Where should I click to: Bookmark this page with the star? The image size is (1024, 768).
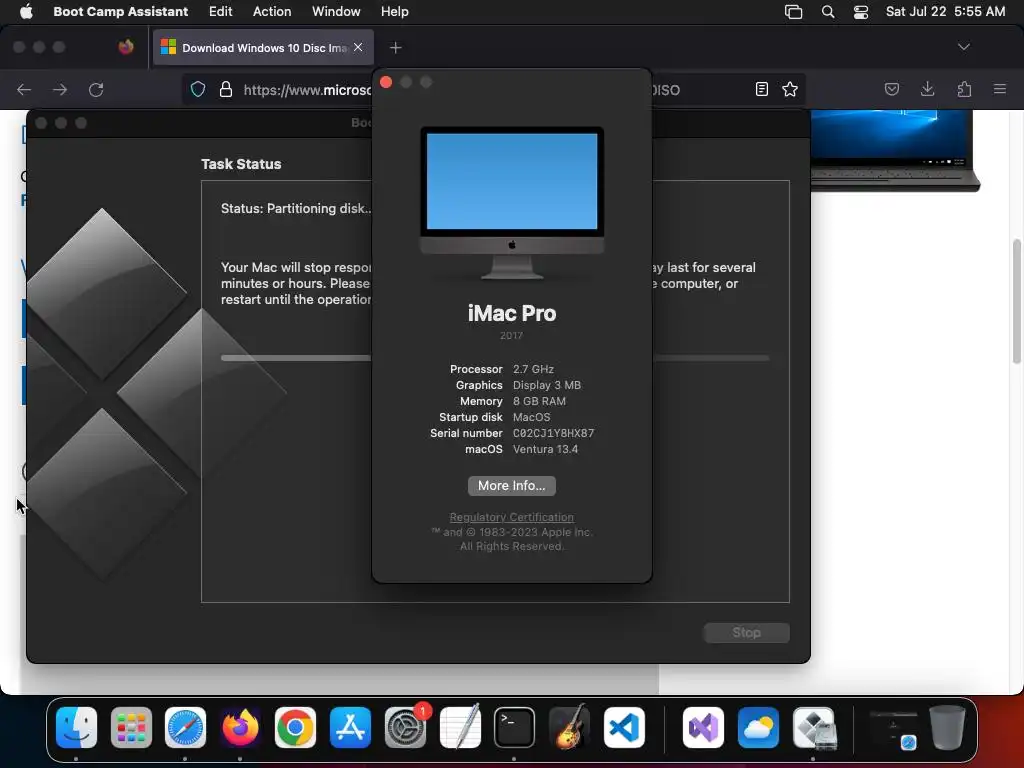[790, 89]
